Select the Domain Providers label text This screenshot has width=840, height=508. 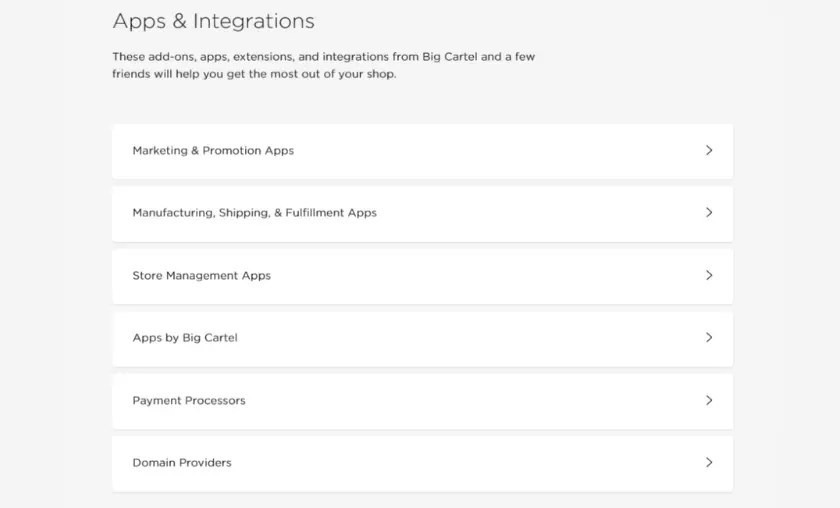pos(182,463)
